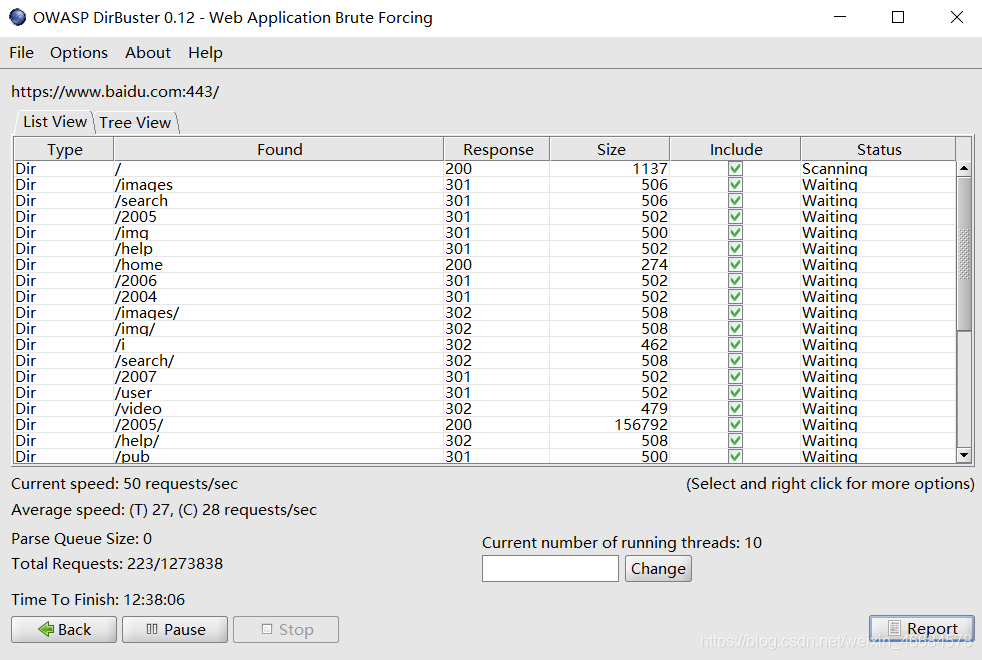Toggle Include checkbox for the /user row

coord(735,393)
